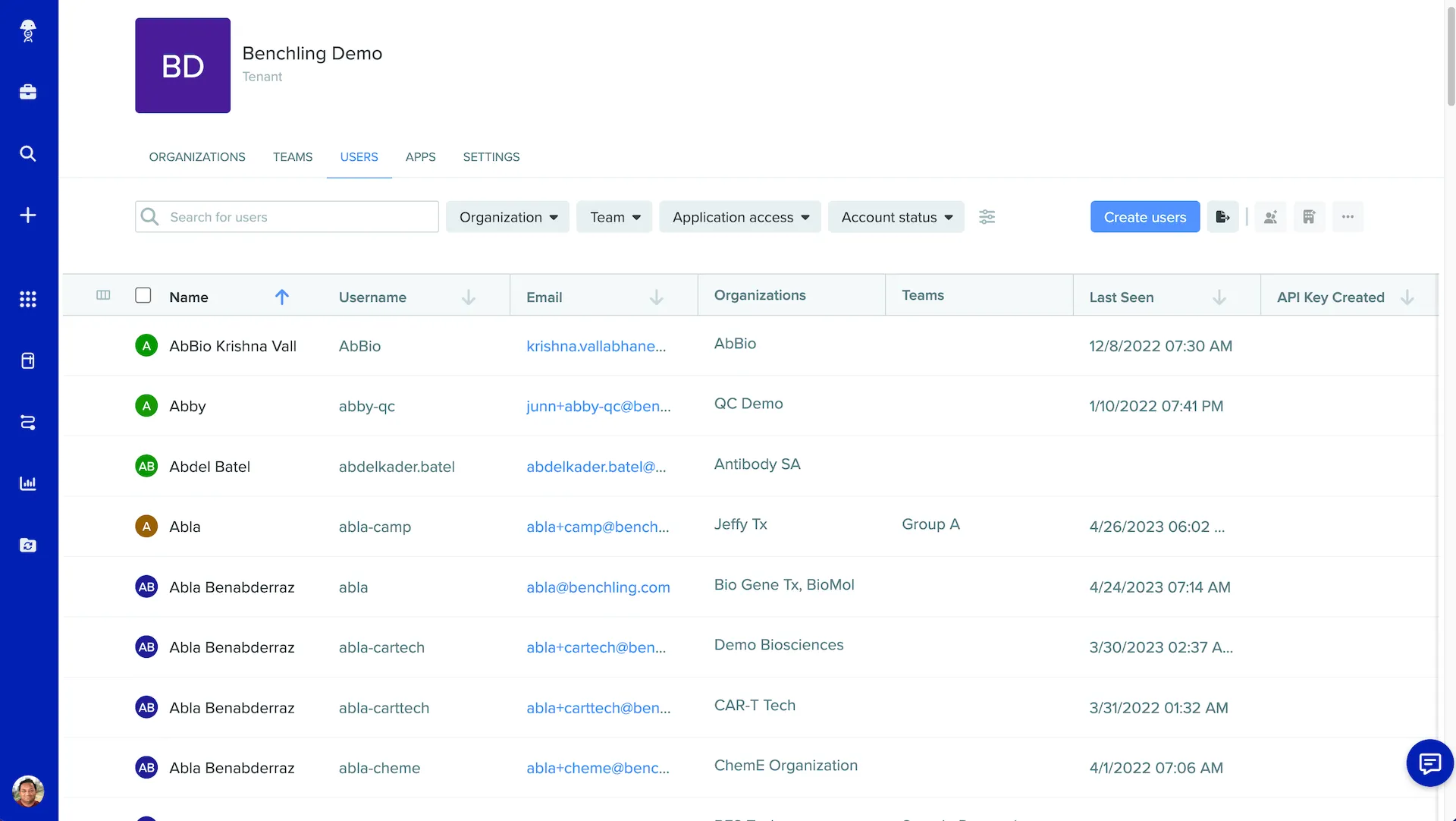Click the Organizations column header
1456x821 pixels.
click(x=760, y=295)
